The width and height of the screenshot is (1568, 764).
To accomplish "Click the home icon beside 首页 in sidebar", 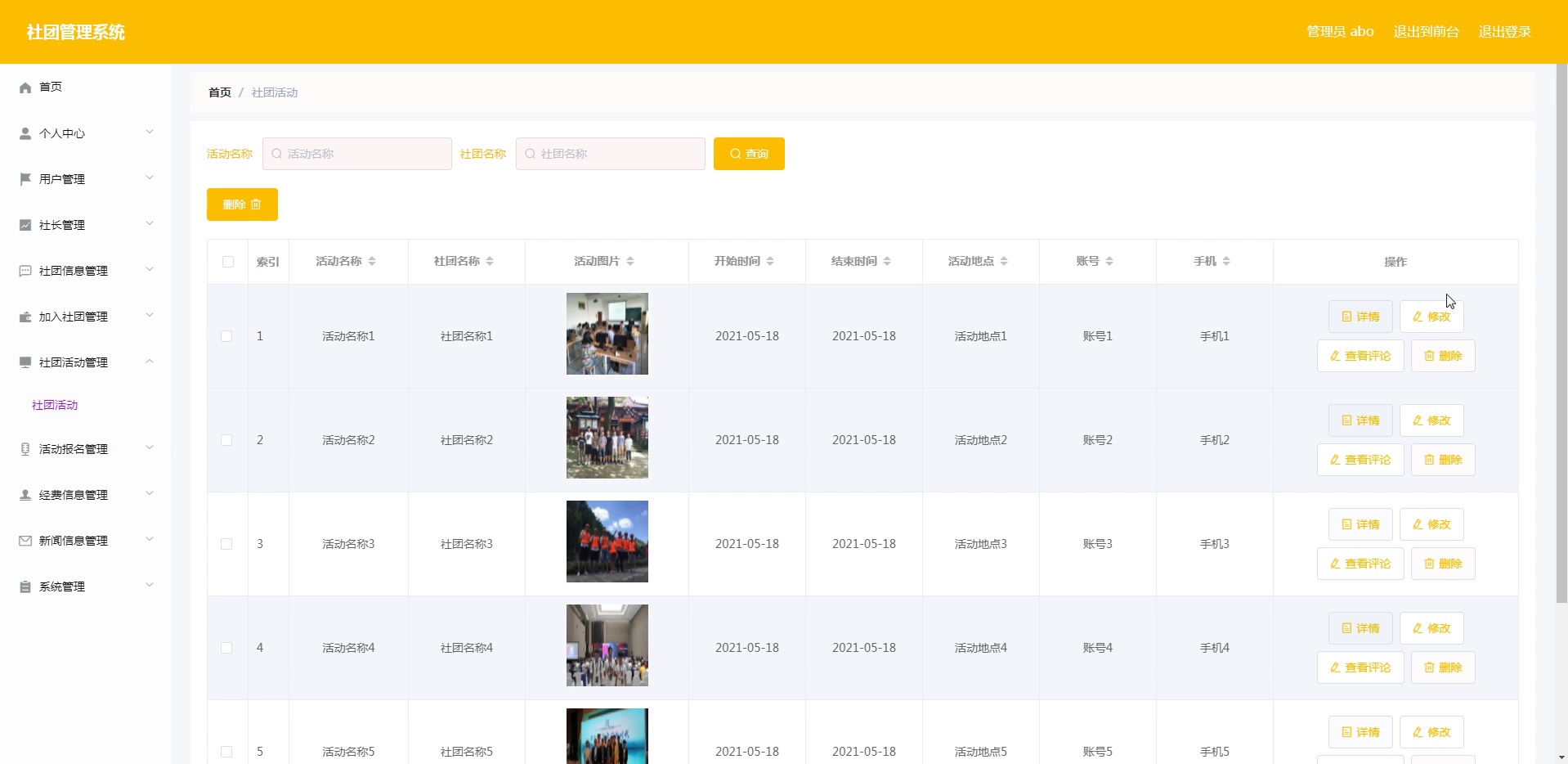I will coord(25,88).
